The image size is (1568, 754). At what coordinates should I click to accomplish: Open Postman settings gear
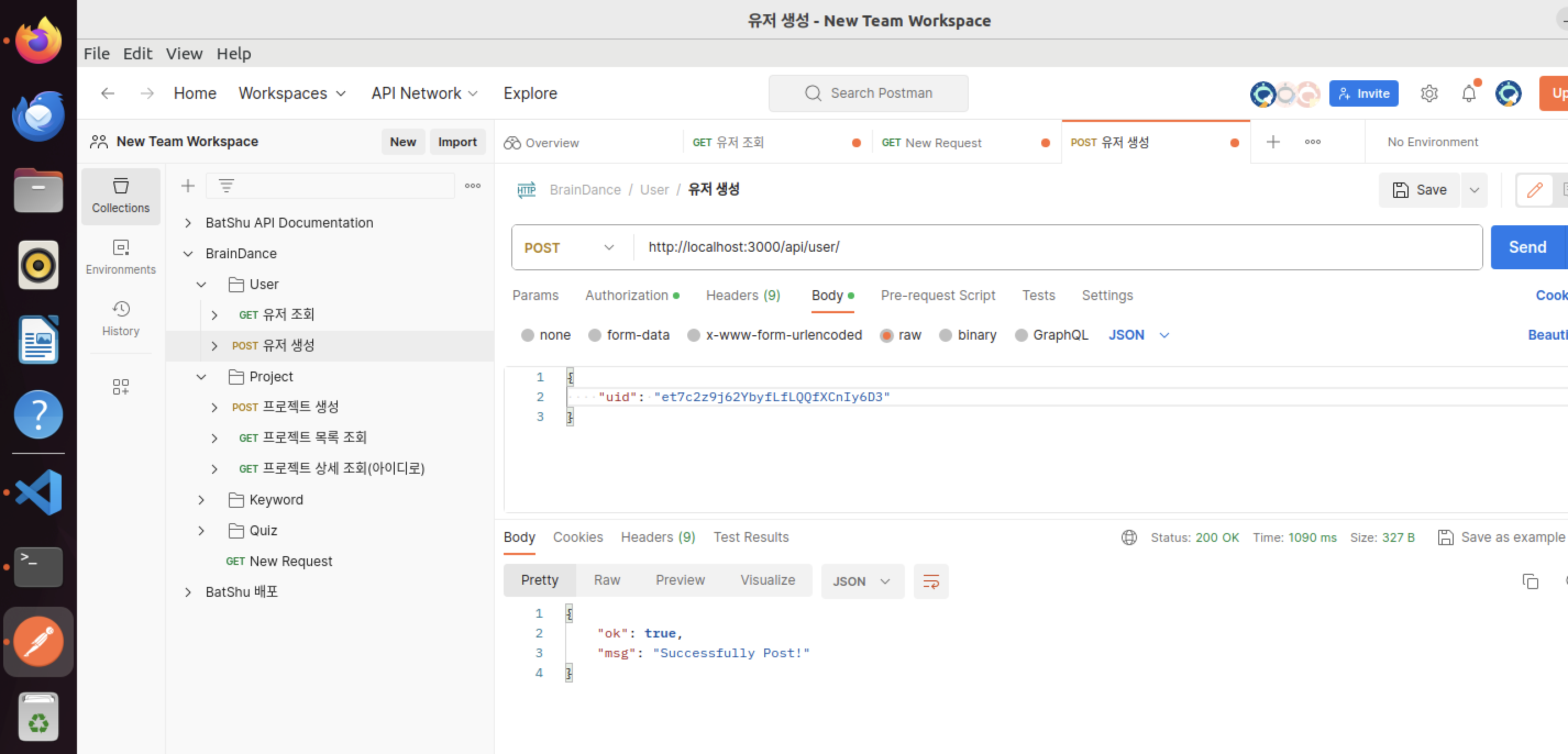[1428, 93]
